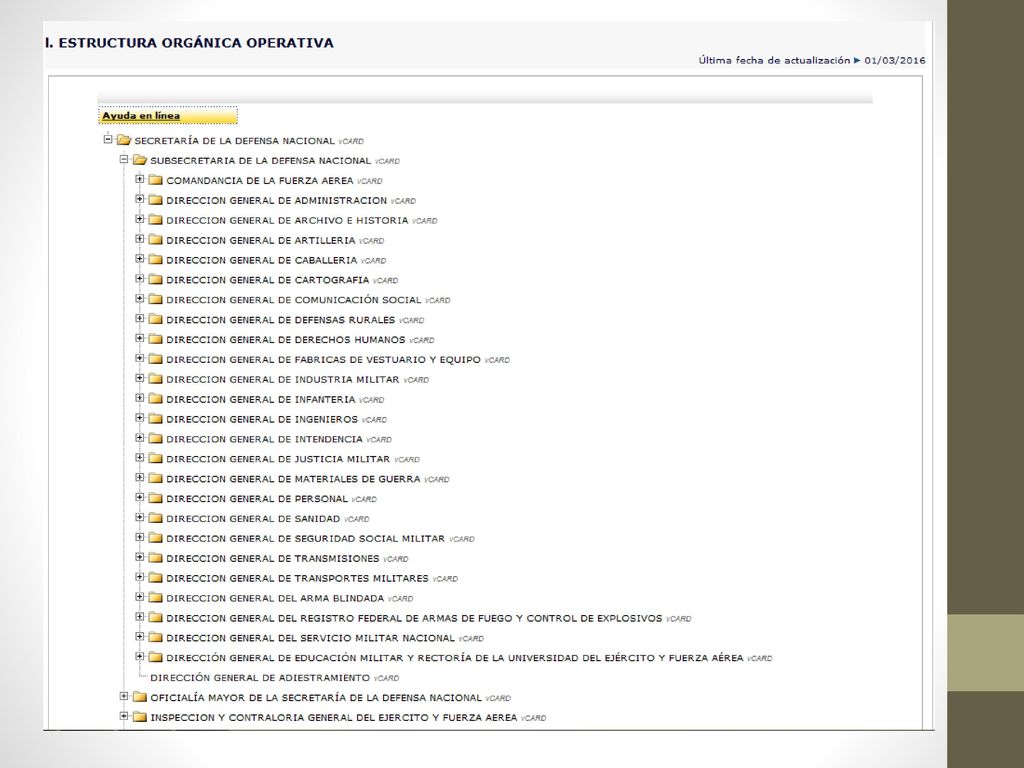Click folder icon of OFICIALÍA MAYOR
The height and width of the screenshot is (768, 1024).
coord(139,697)
